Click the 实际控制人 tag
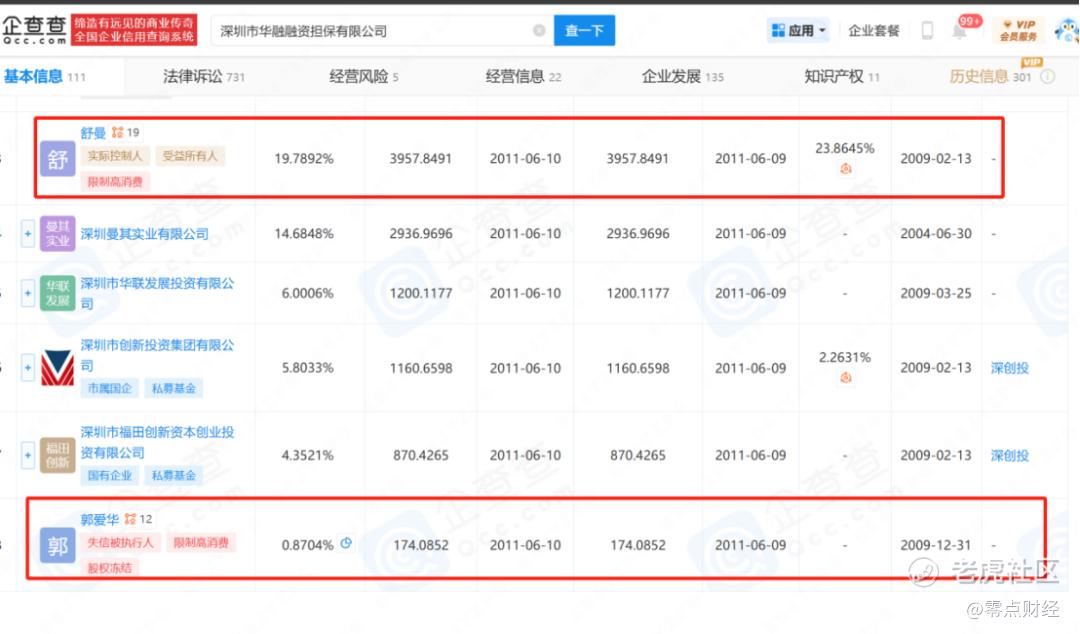This screenshot has height=634, width=1080. click(x=115, y=156)
